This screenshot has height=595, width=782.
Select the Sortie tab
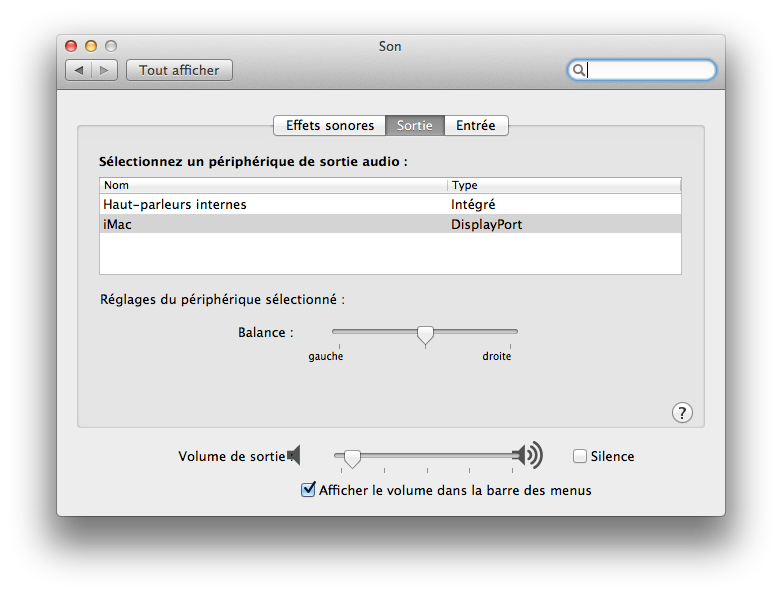[414, 125]
